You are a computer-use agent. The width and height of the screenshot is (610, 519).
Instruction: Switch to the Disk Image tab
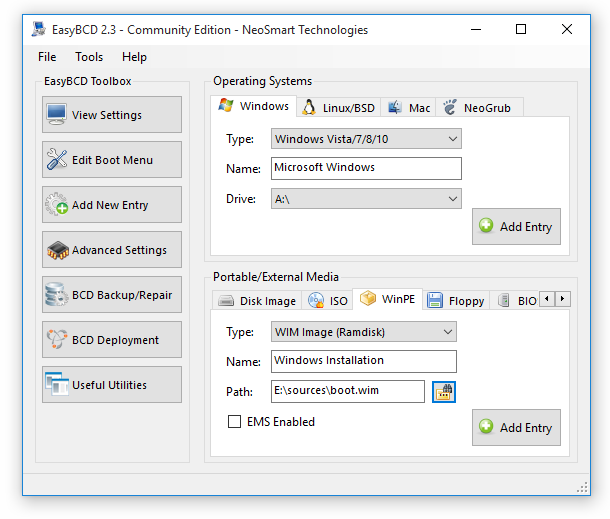click(257, 301)
